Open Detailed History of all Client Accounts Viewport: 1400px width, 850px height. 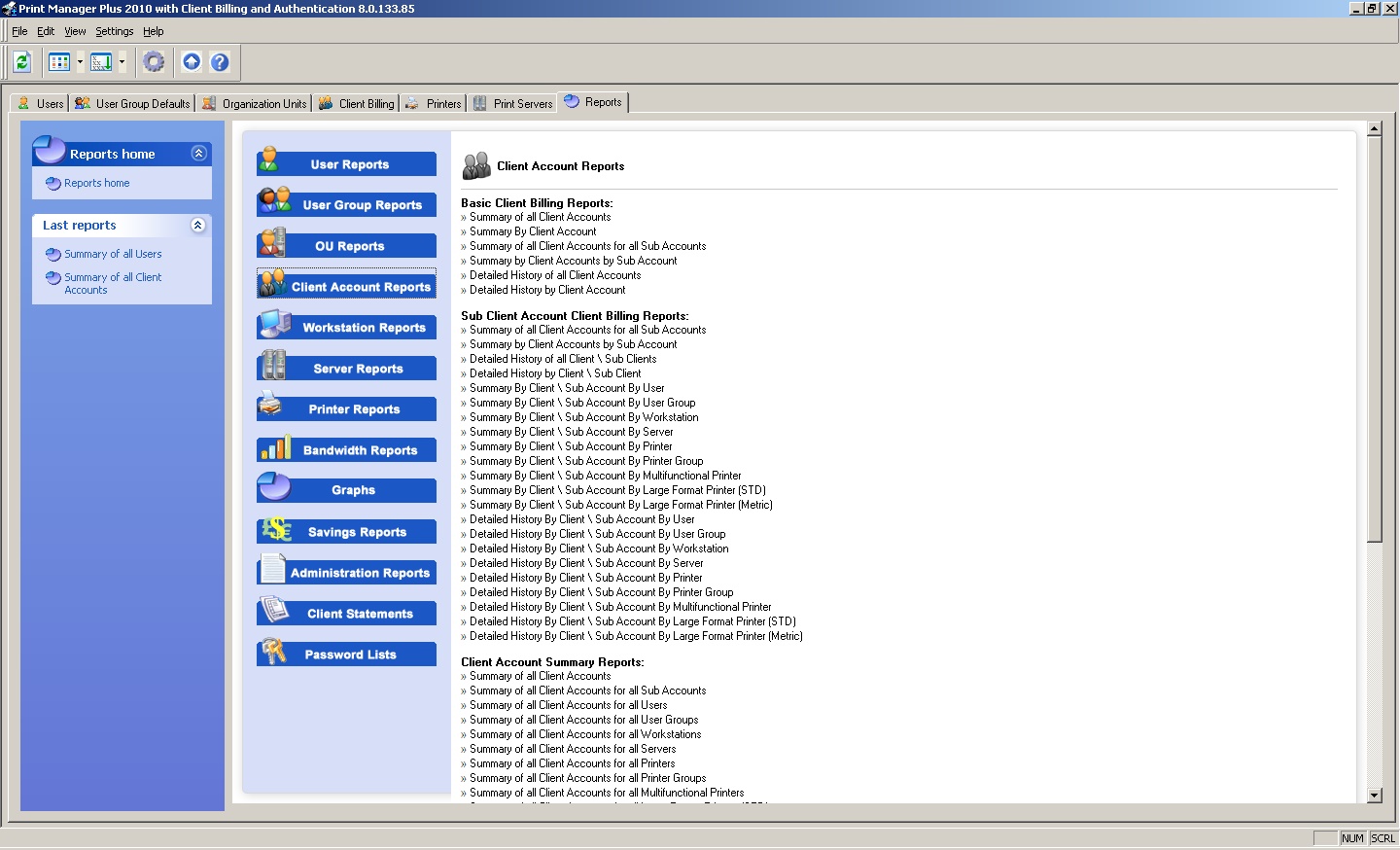point(555,275)
